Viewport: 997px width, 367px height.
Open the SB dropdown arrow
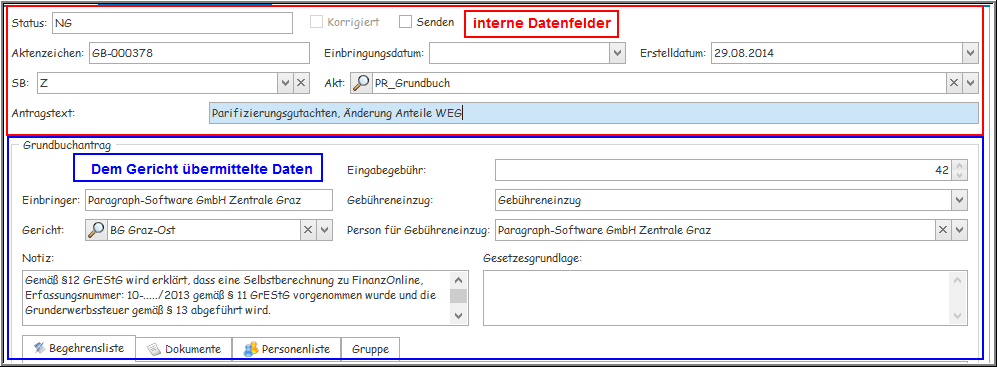point(285,83)
